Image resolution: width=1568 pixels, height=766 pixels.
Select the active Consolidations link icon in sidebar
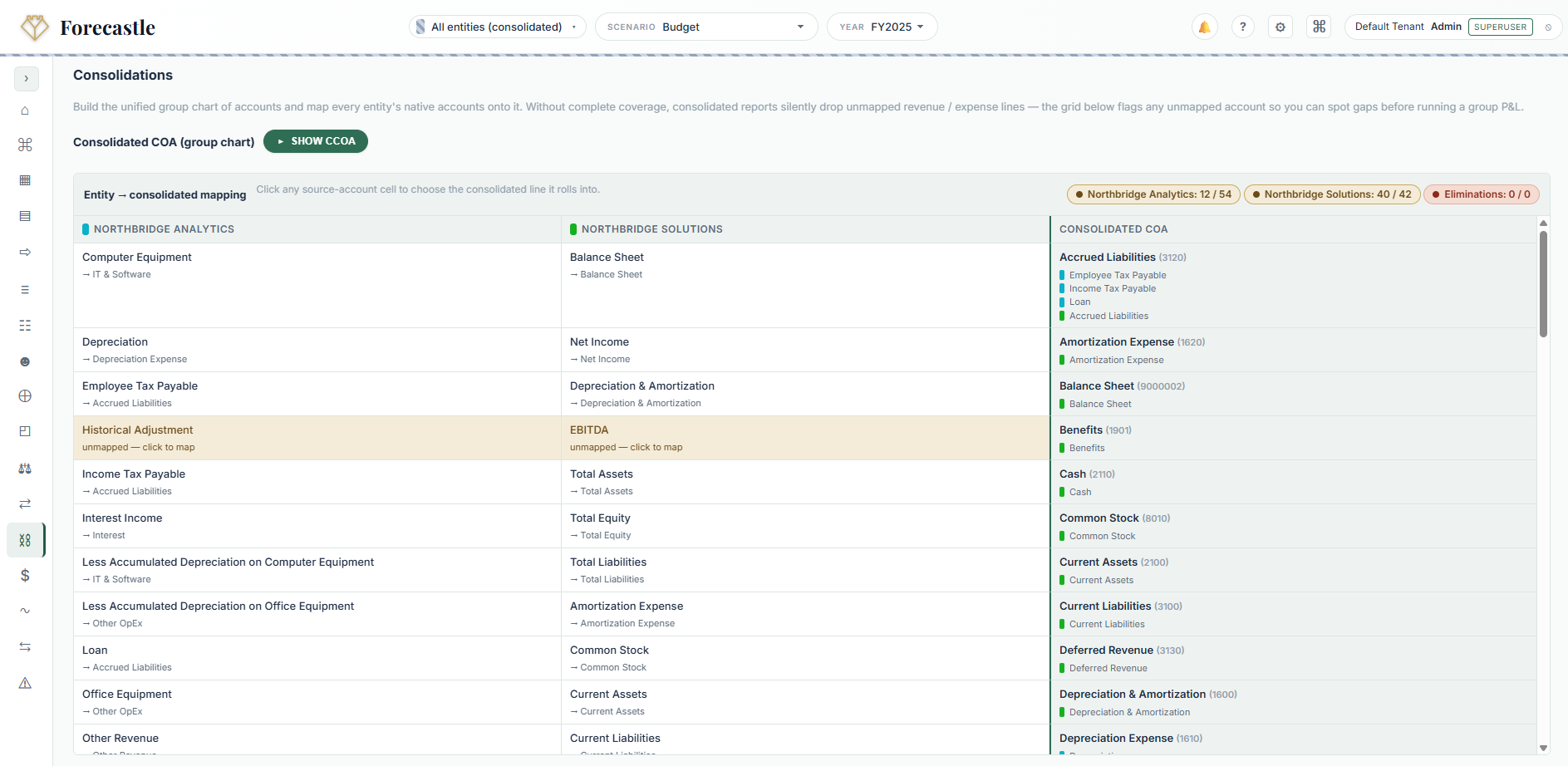coord(25,540)
